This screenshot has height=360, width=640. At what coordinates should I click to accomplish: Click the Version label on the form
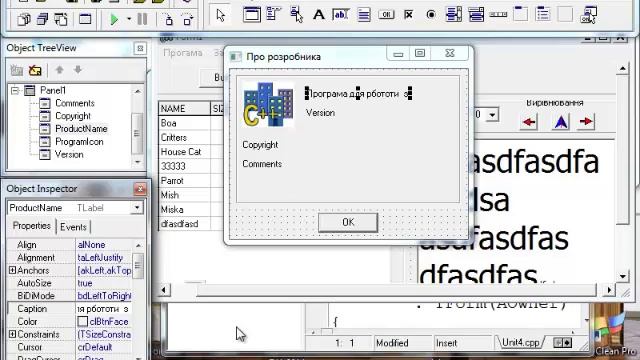pyautogui.click(x=320, y=113)
